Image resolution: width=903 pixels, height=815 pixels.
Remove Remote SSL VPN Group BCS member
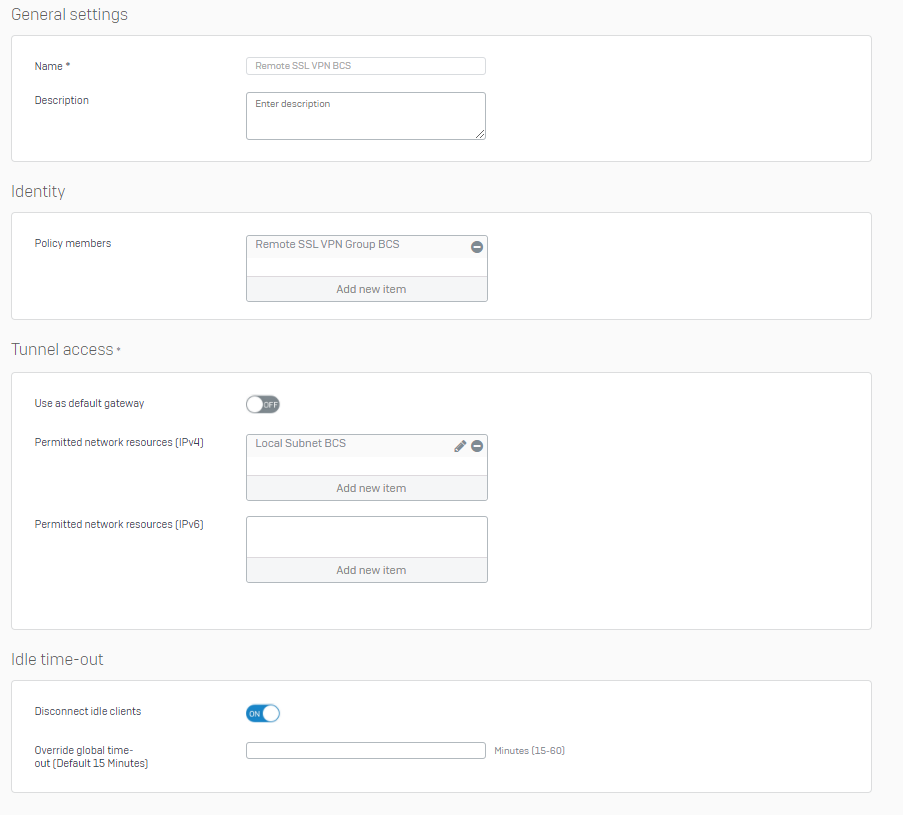point(477,247)
